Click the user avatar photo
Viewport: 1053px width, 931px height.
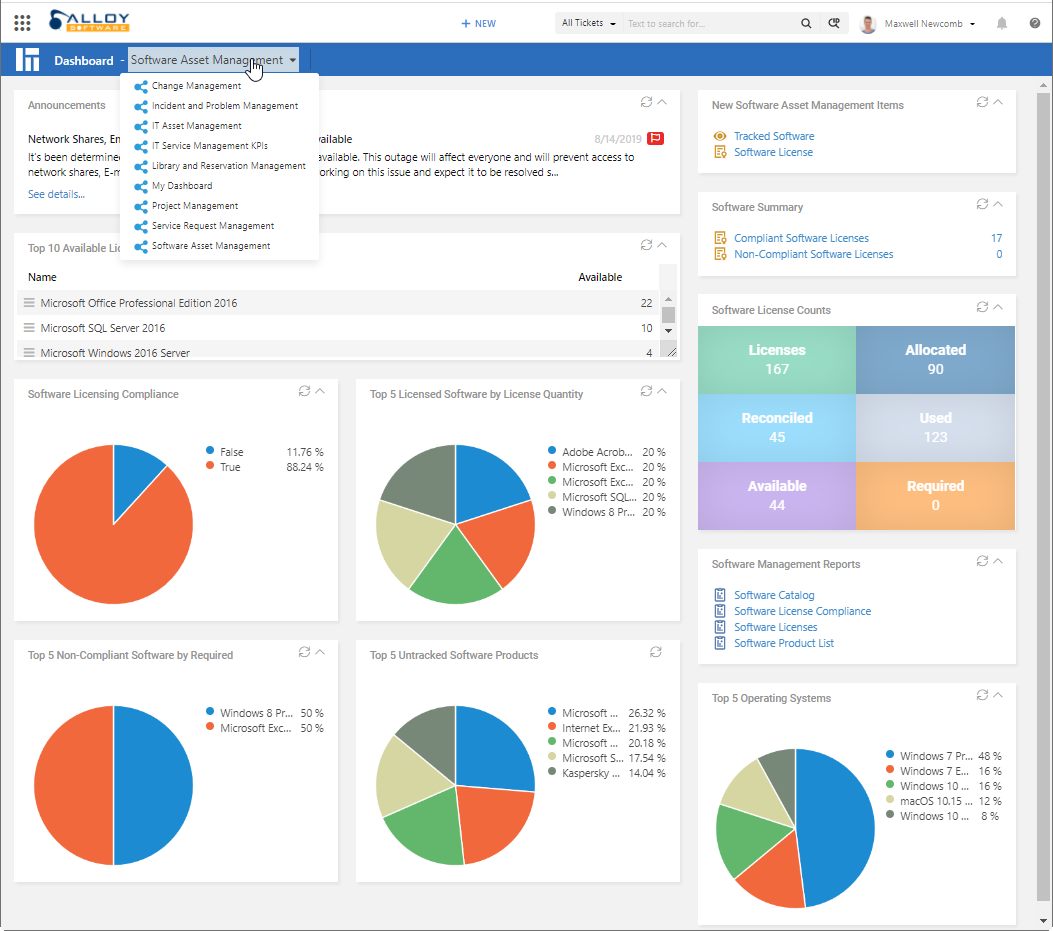click(x=868, y=24)
